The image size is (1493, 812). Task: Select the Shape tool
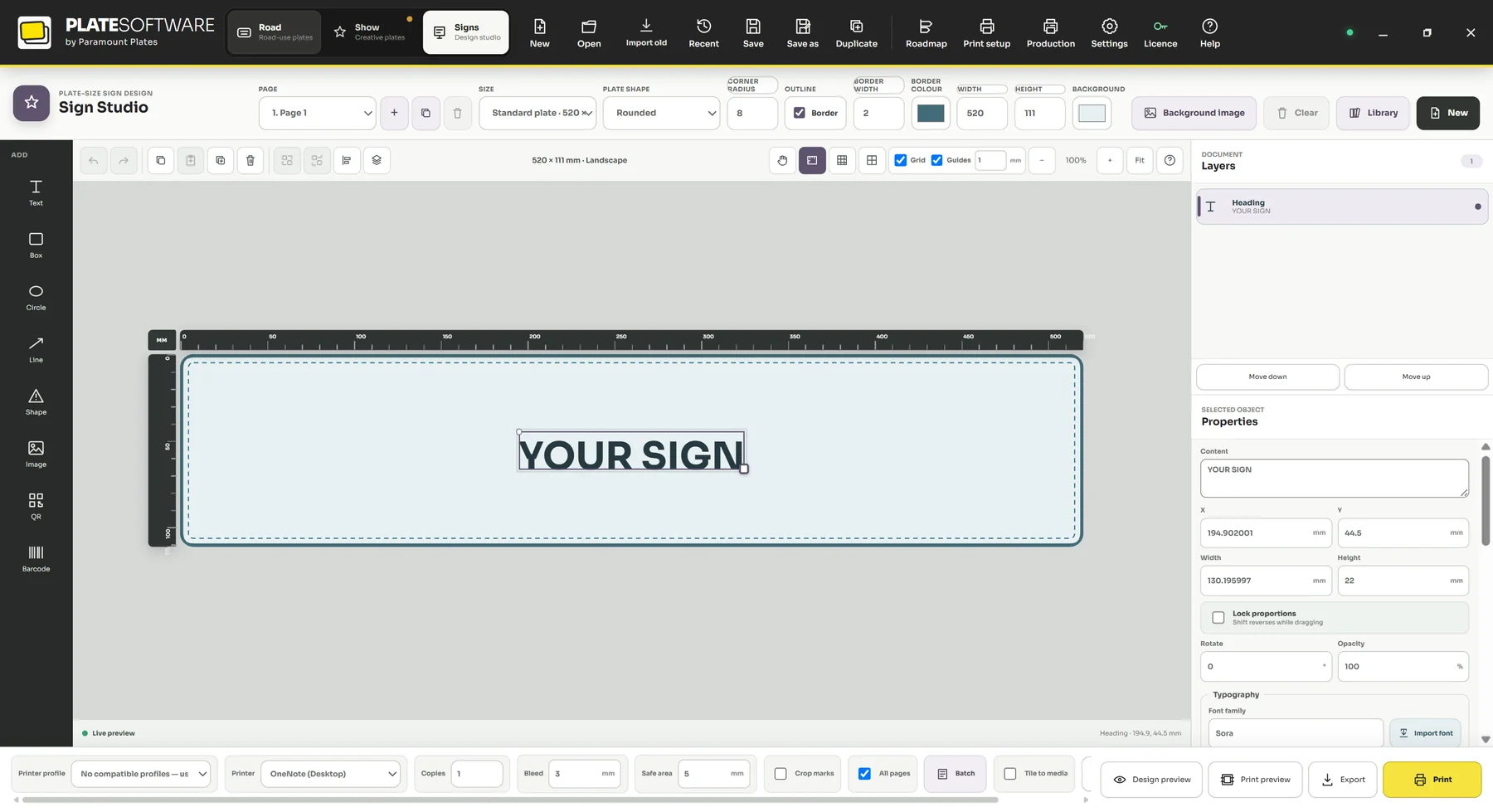pos(36,402)
